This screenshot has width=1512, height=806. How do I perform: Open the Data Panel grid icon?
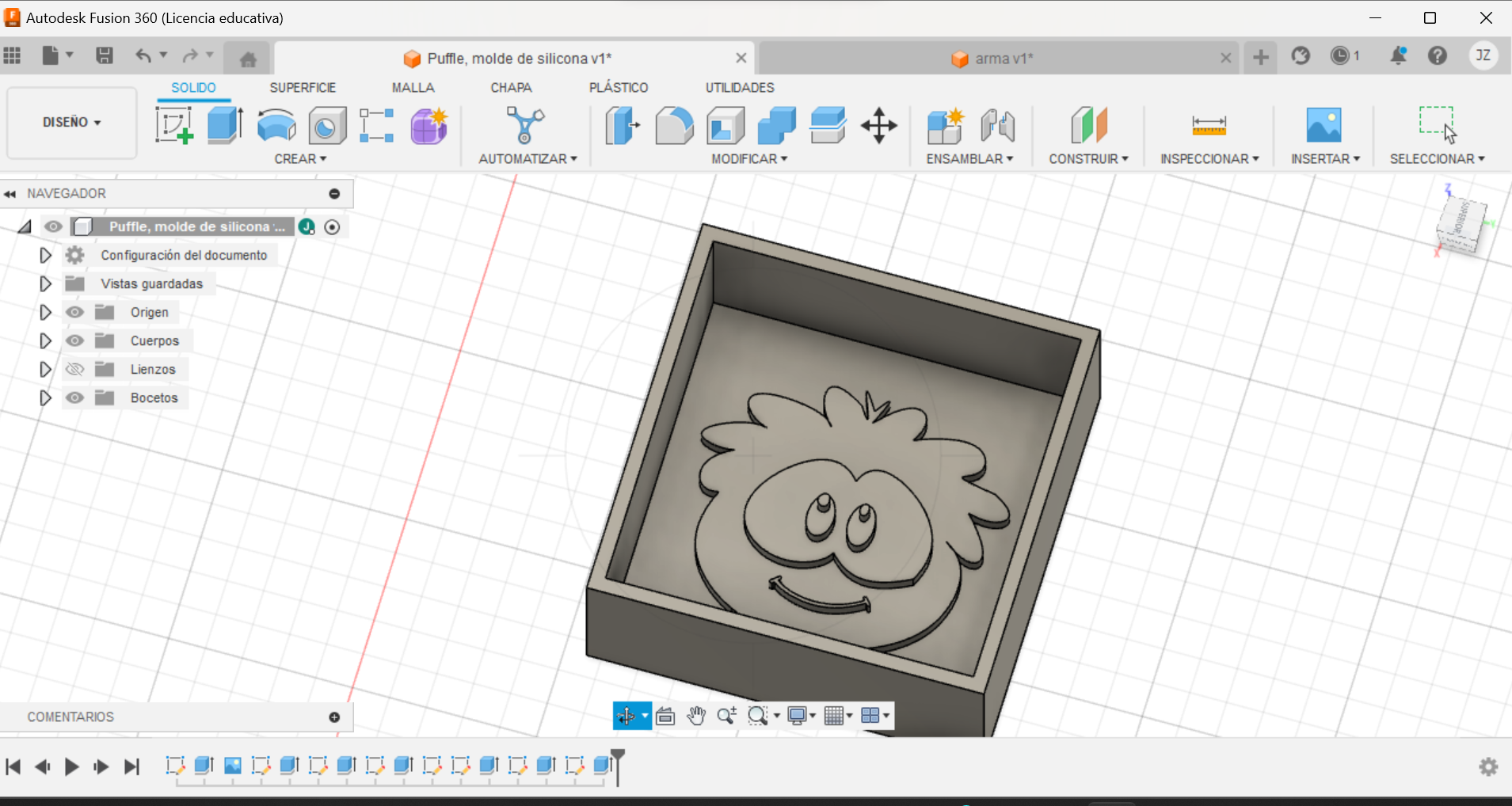[13, 55]
